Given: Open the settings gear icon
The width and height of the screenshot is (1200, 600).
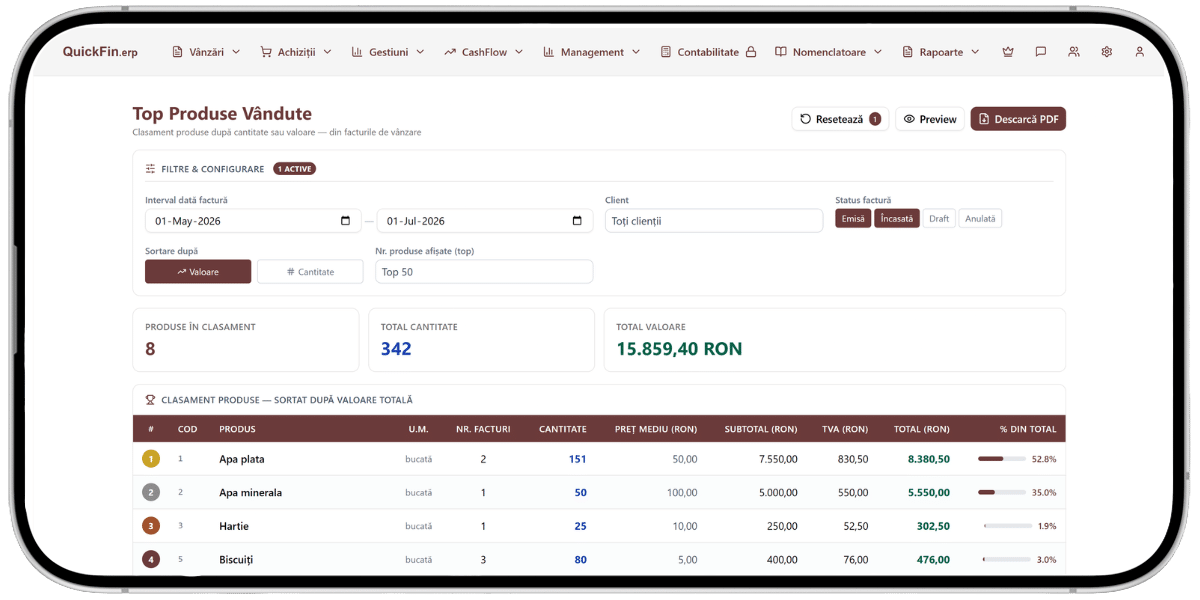Looking at the screenshot, I should 1107,52.
